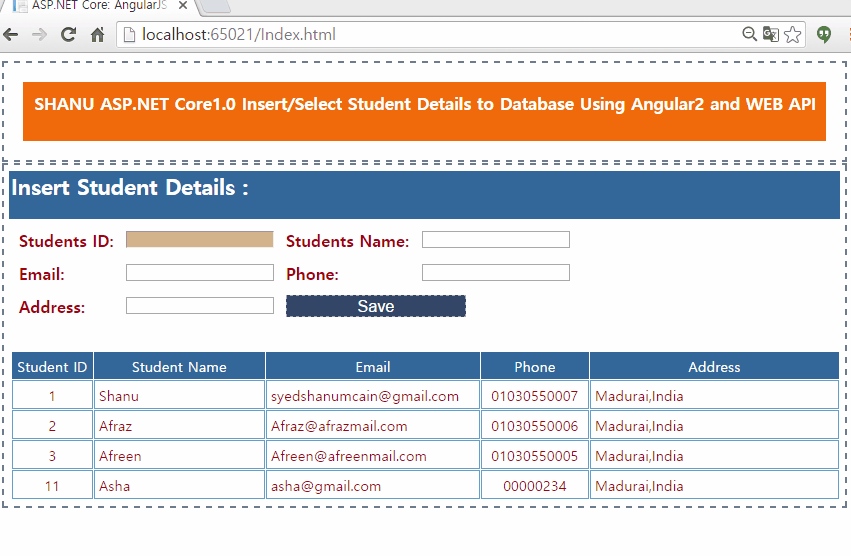Click student ID 3 cell
The height and width of the screenshot is (556, 851).
pos(52,456)
